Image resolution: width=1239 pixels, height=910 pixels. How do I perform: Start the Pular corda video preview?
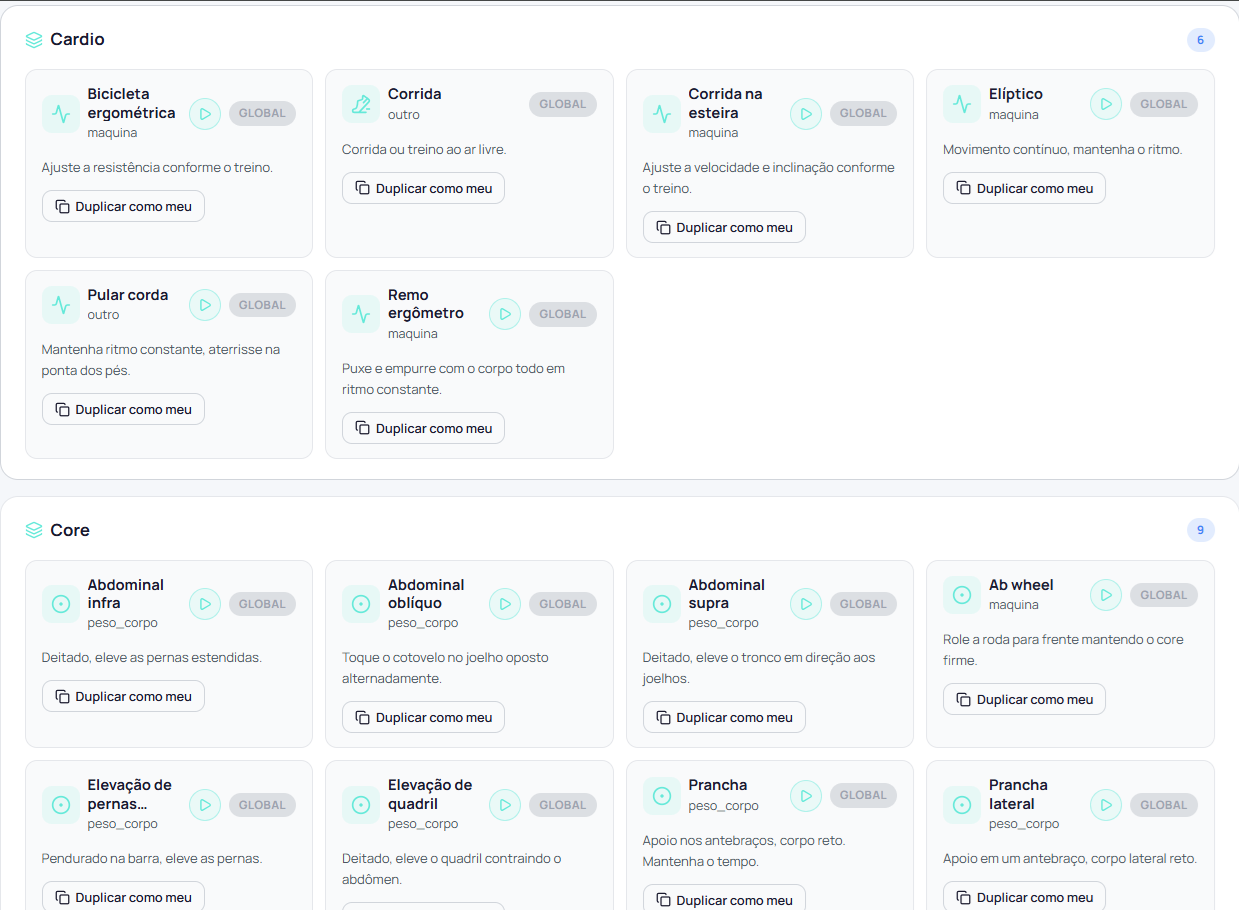205,305
